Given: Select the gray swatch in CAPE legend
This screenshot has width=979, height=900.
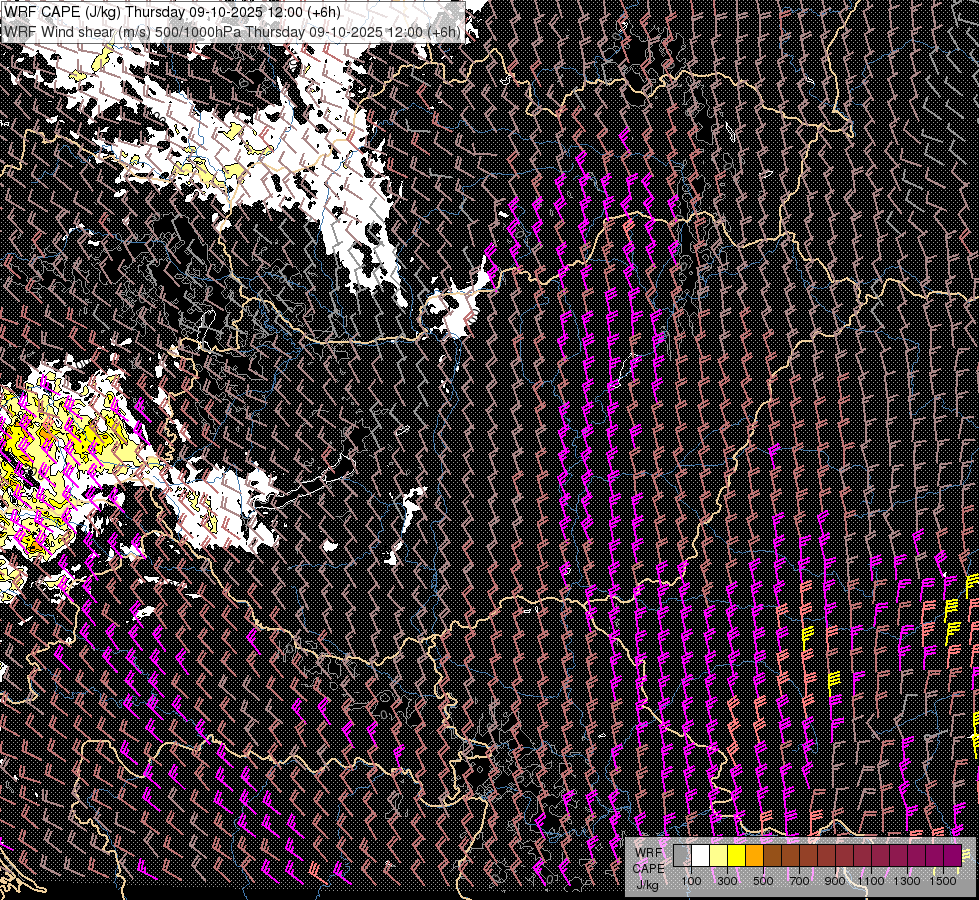Looking at the screenshot, I should [682, 856].
